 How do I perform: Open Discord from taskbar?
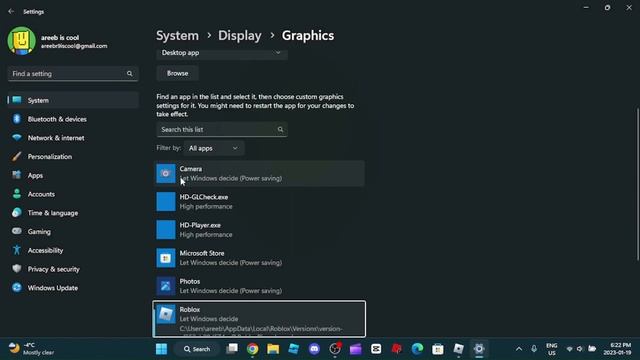tap(314, 349)
